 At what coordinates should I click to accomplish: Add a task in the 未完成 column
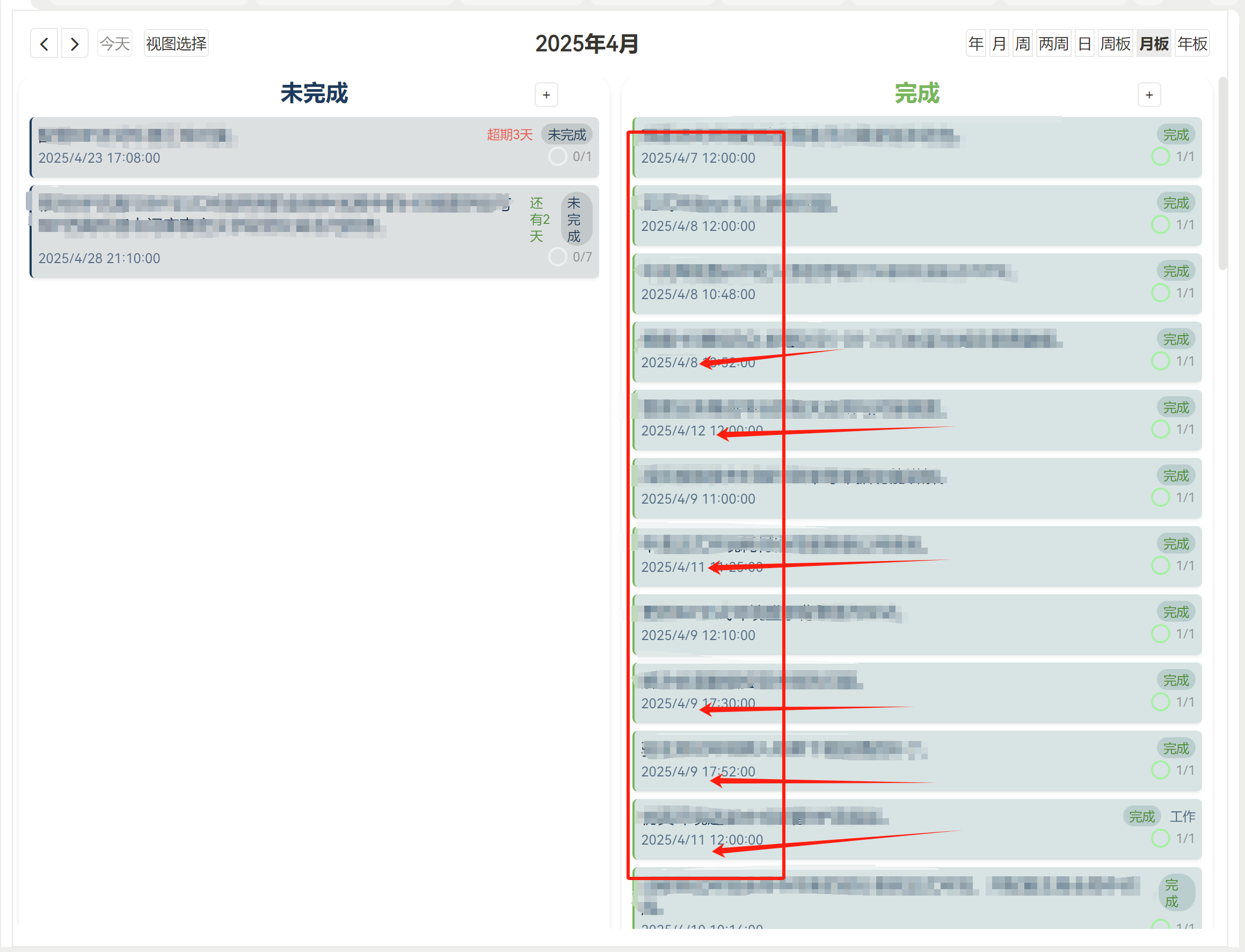pos(546,95)
